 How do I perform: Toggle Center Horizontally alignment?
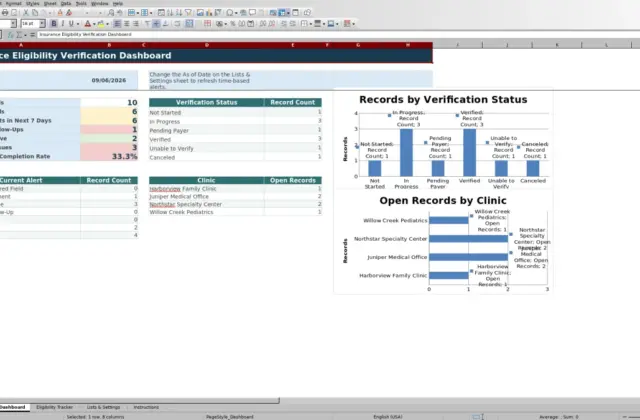click(127, 24)
